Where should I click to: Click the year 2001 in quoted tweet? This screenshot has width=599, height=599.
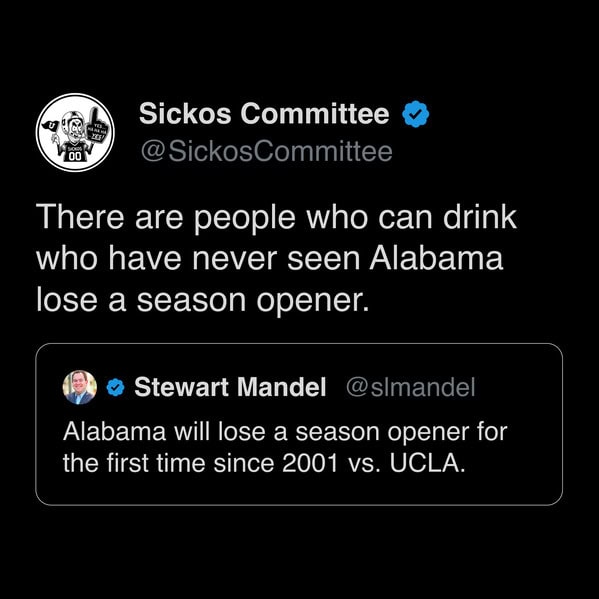[x=310, y=463]
